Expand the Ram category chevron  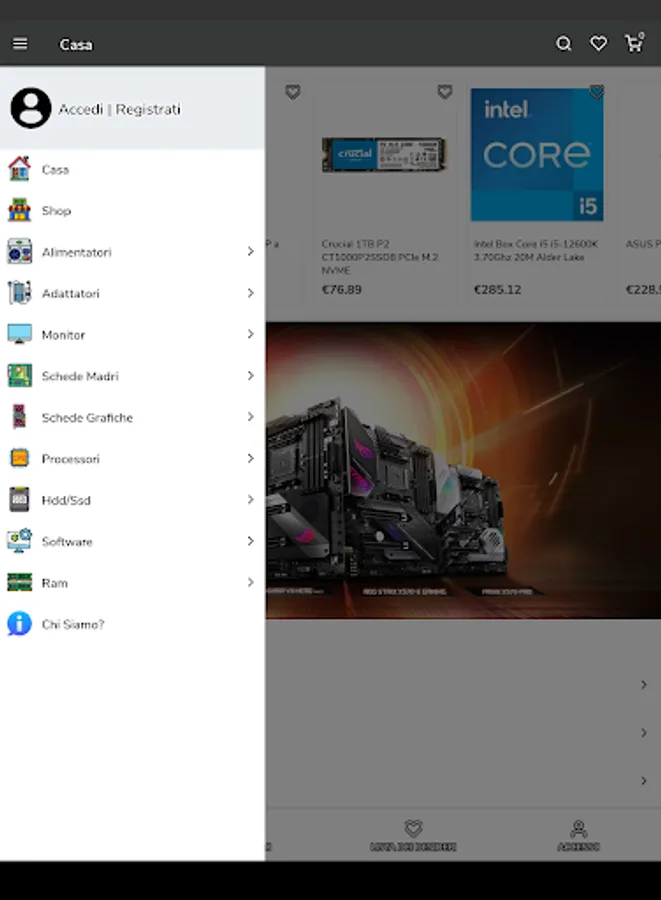point(250,582)
